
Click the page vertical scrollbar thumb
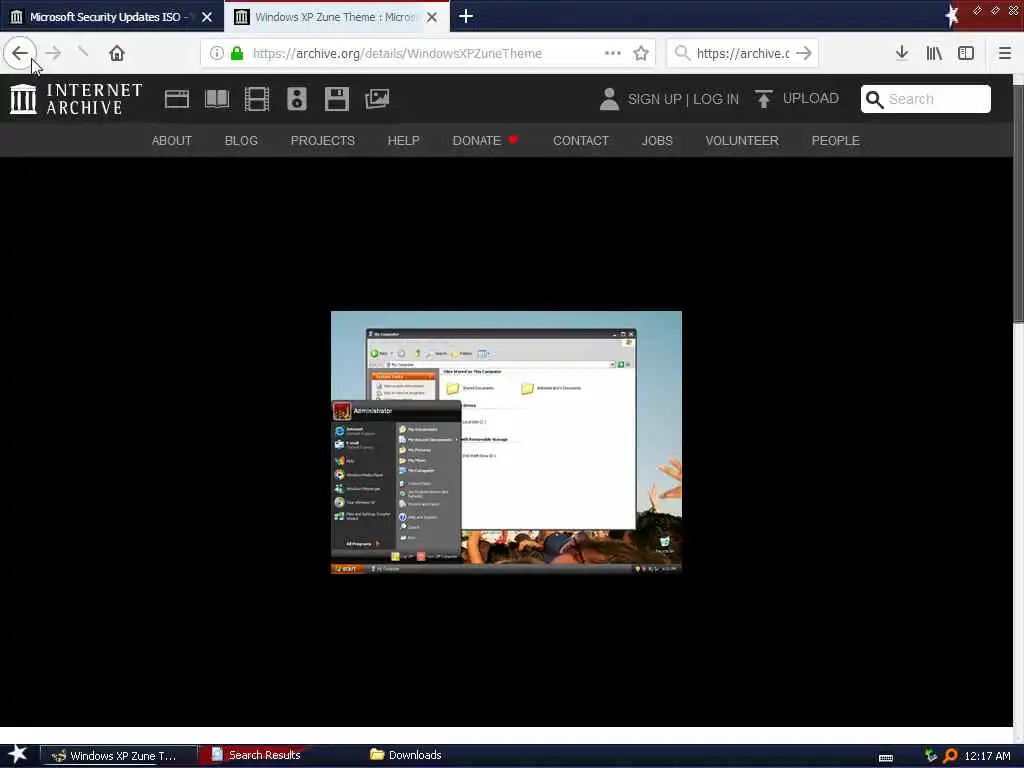1018,202
